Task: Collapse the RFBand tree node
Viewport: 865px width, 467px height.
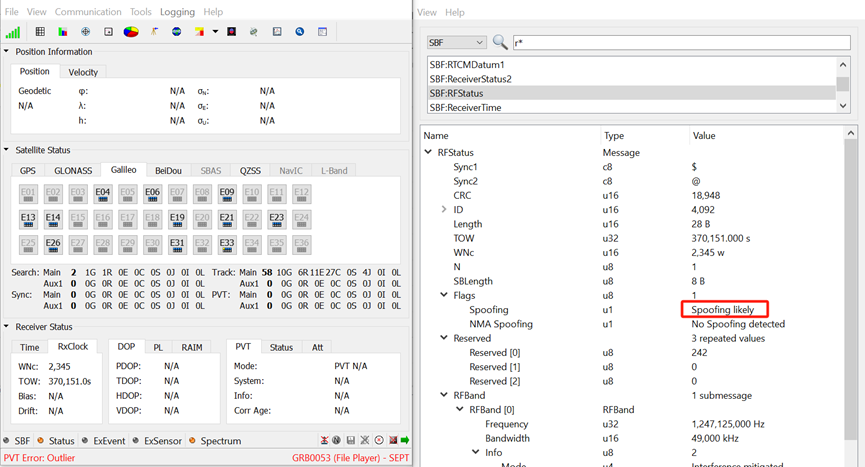Action: coord(444,395)
